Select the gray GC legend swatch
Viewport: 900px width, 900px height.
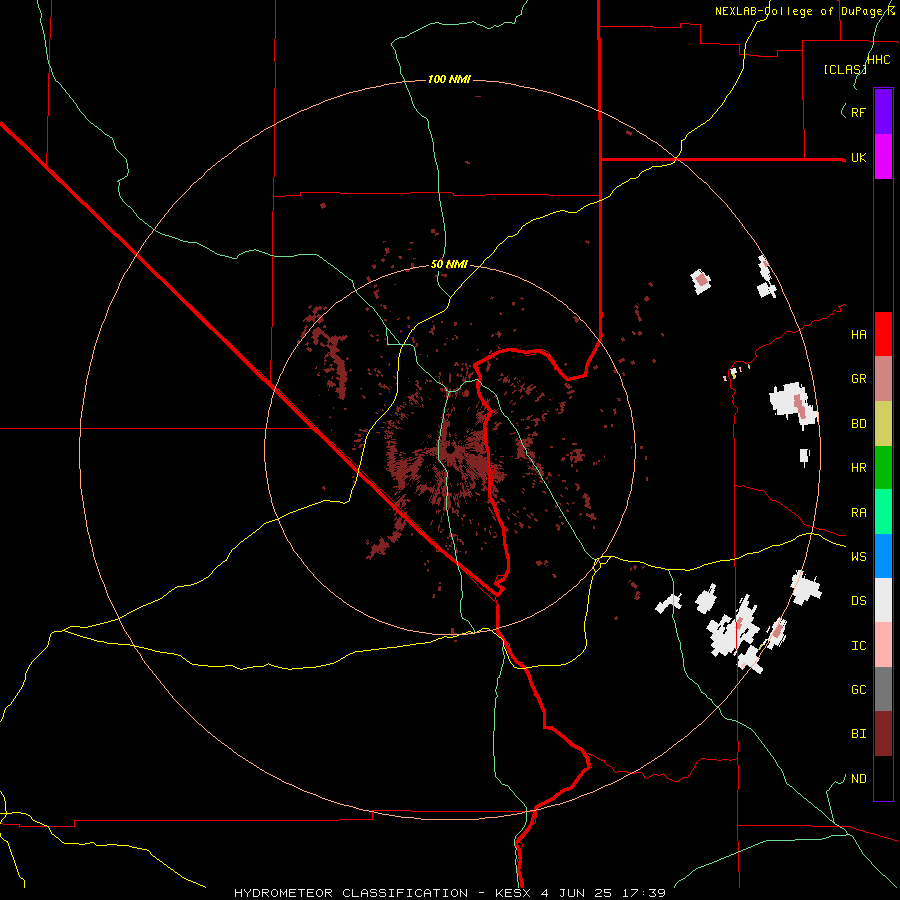tap(883, 689)
